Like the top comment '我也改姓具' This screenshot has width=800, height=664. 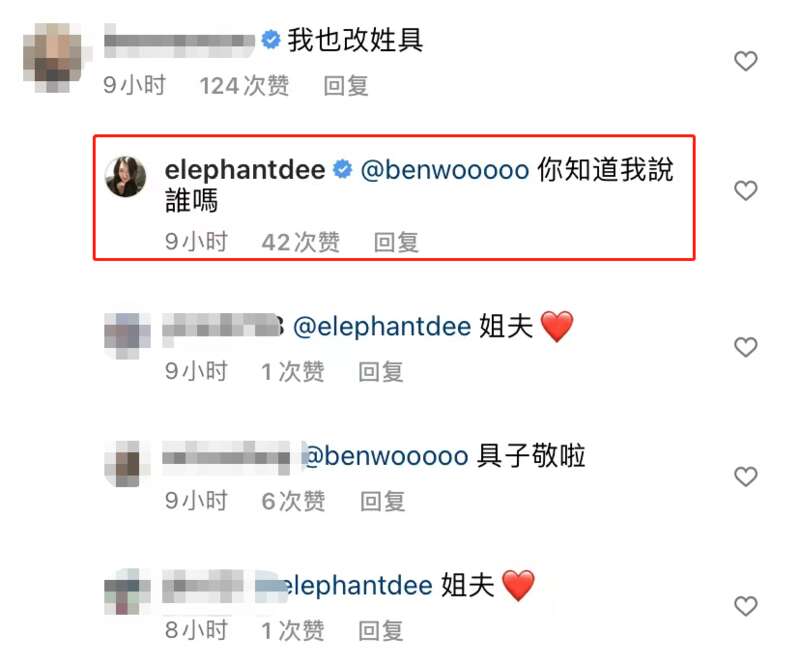pos(745,61)
